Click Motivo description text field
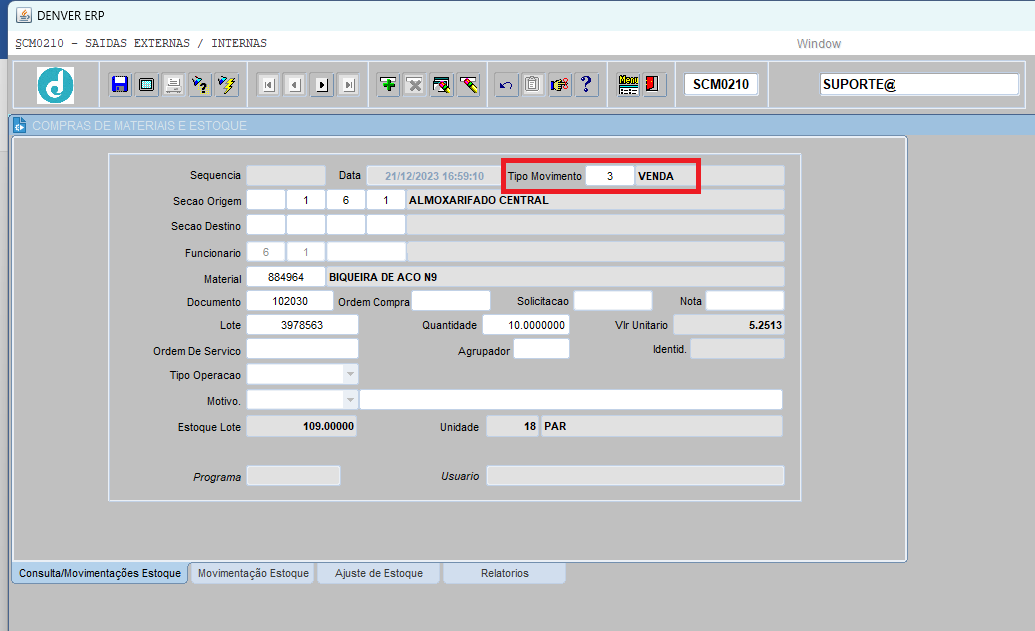The height and width of the screenshot is (631, 1035). (x=571, y=399)
